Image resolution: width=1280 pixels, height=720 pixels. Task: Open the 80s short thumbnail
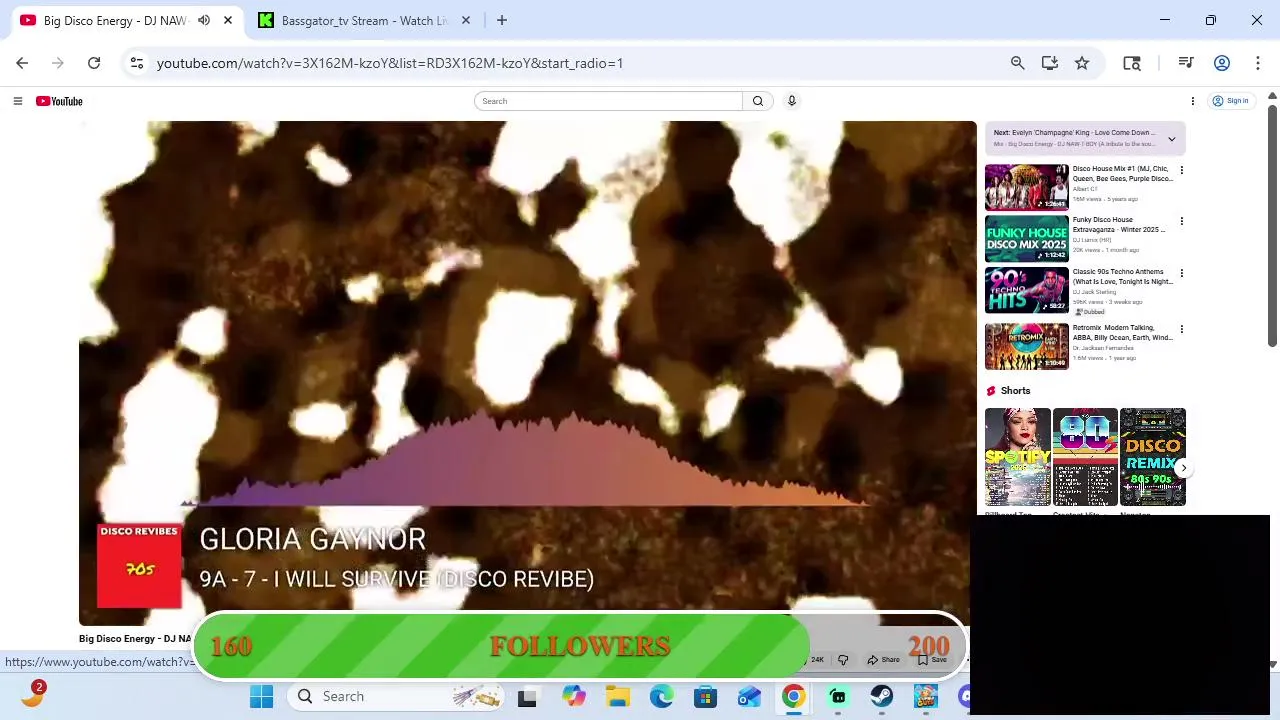(1085, 457)
